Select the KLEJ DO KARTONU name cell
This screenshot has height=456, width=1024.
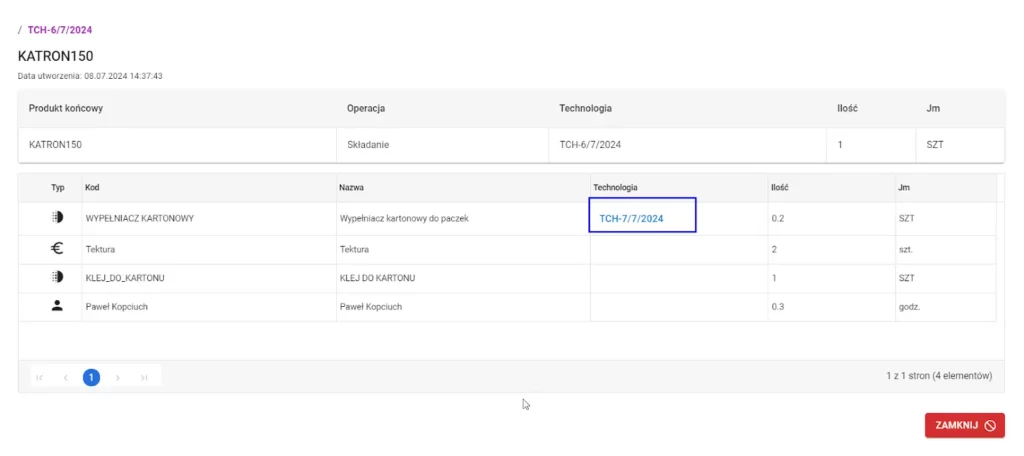377,277
